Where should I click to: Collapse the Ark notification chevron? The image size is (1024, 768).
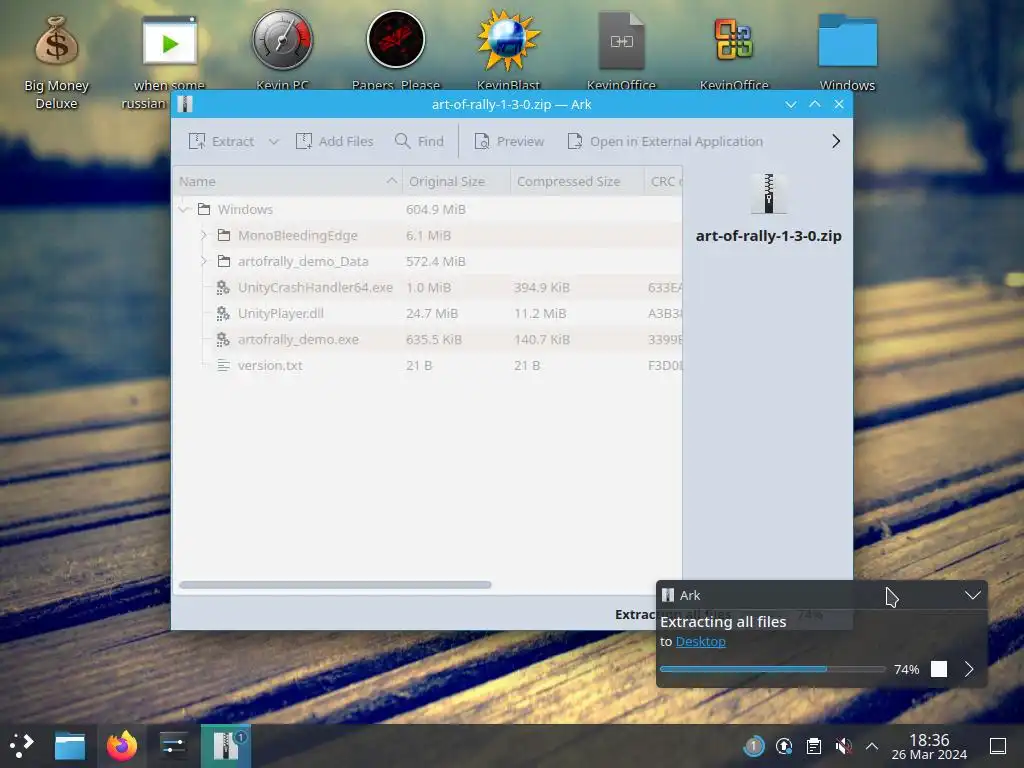973,595
